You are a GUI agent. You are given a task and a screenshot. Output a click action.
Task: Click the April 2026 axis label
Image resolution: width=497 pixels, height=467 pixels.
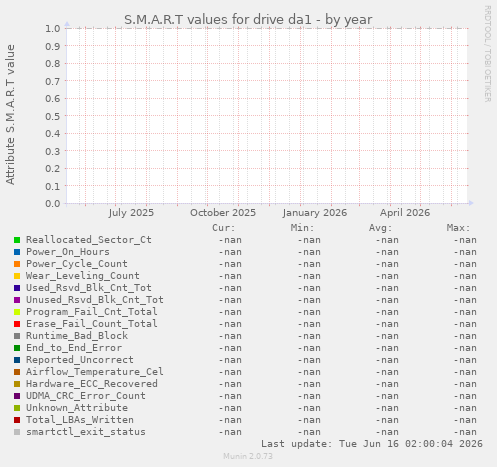point(405,213)
